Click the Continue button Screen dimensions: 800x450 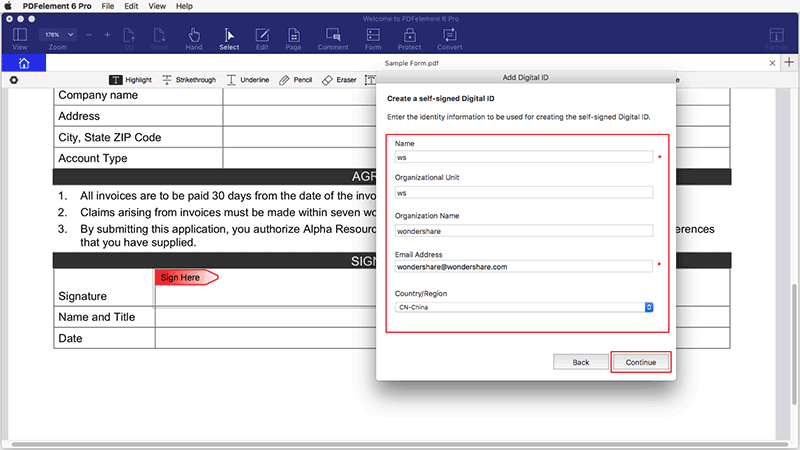click(x=641, y=362)
